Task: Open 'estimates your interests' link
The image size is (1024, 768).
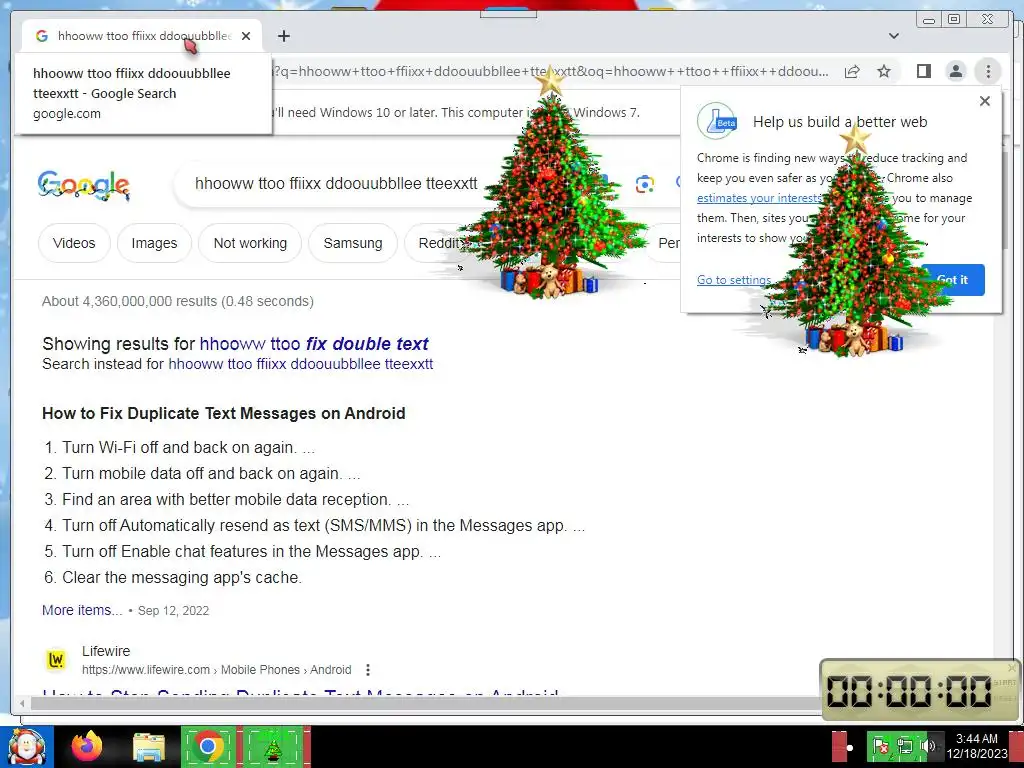Action: [x=760, y=198]
